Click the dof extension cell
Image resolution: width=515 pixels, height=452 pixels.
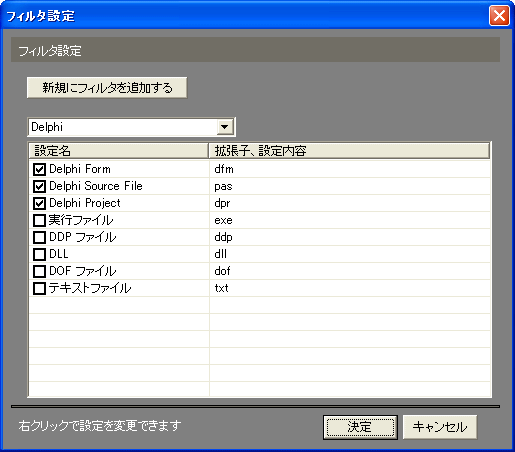(350, 271)
